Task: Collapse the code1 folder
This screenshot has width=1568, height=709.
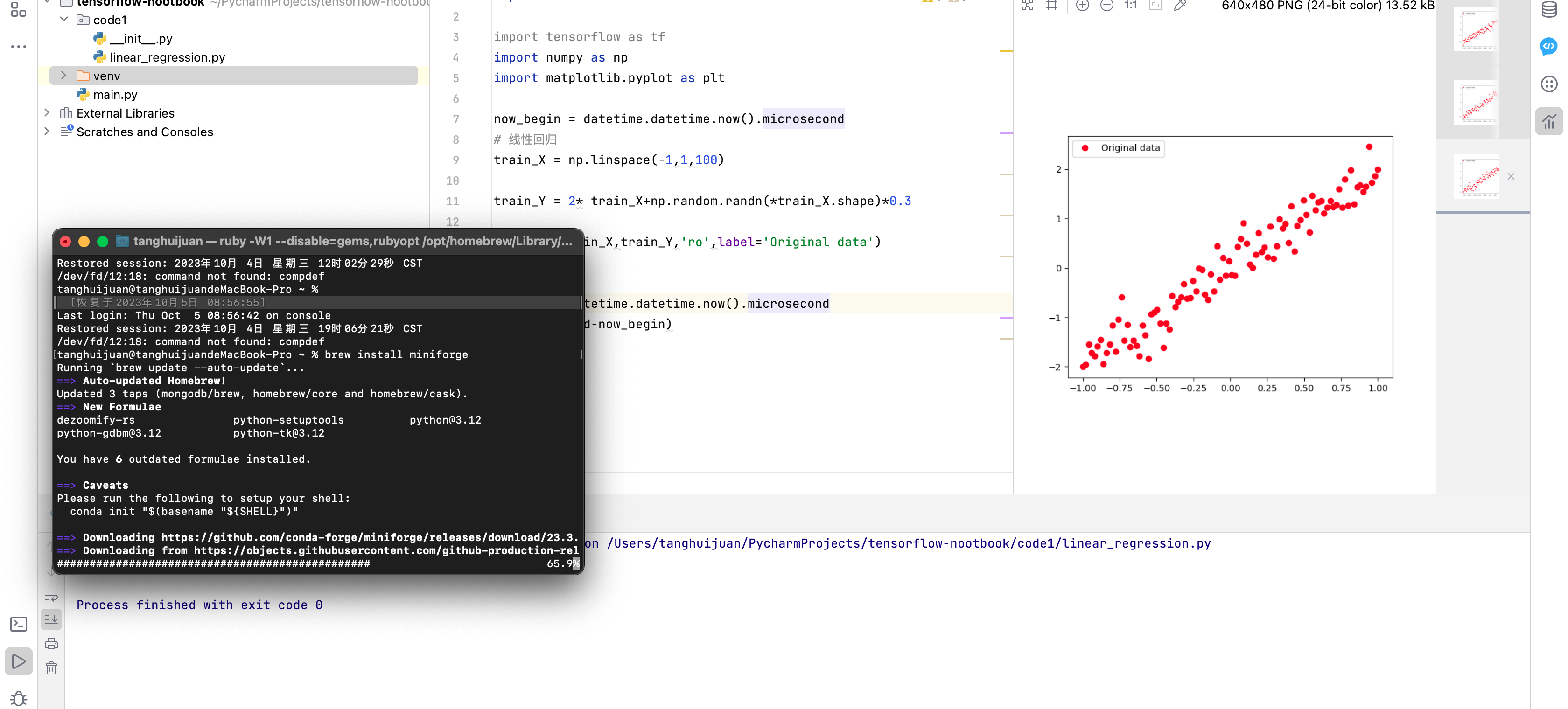Action: point(63,20)
